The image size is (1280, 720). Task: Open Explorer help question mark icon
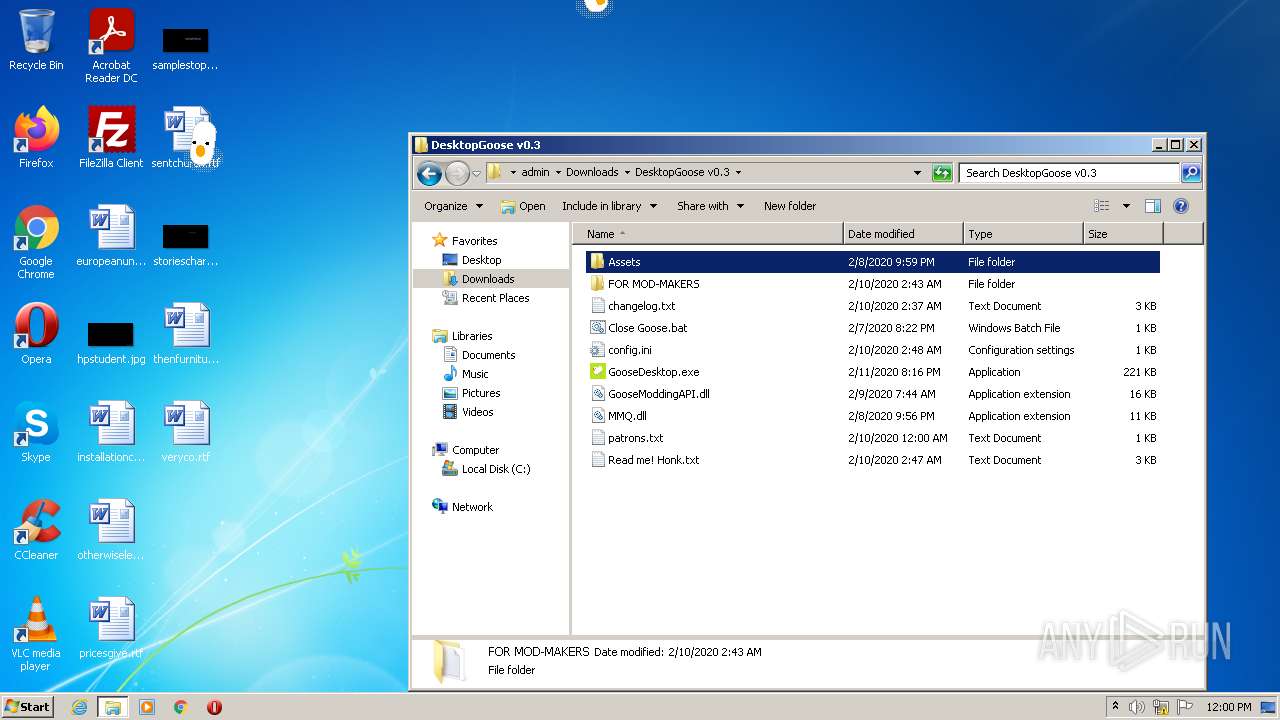[x=1180, y=206]
